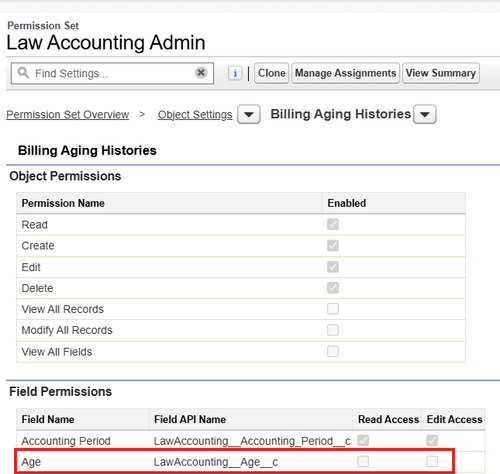
Task: Toggle the Read permission checkbox
Action: tap(333, 224)
